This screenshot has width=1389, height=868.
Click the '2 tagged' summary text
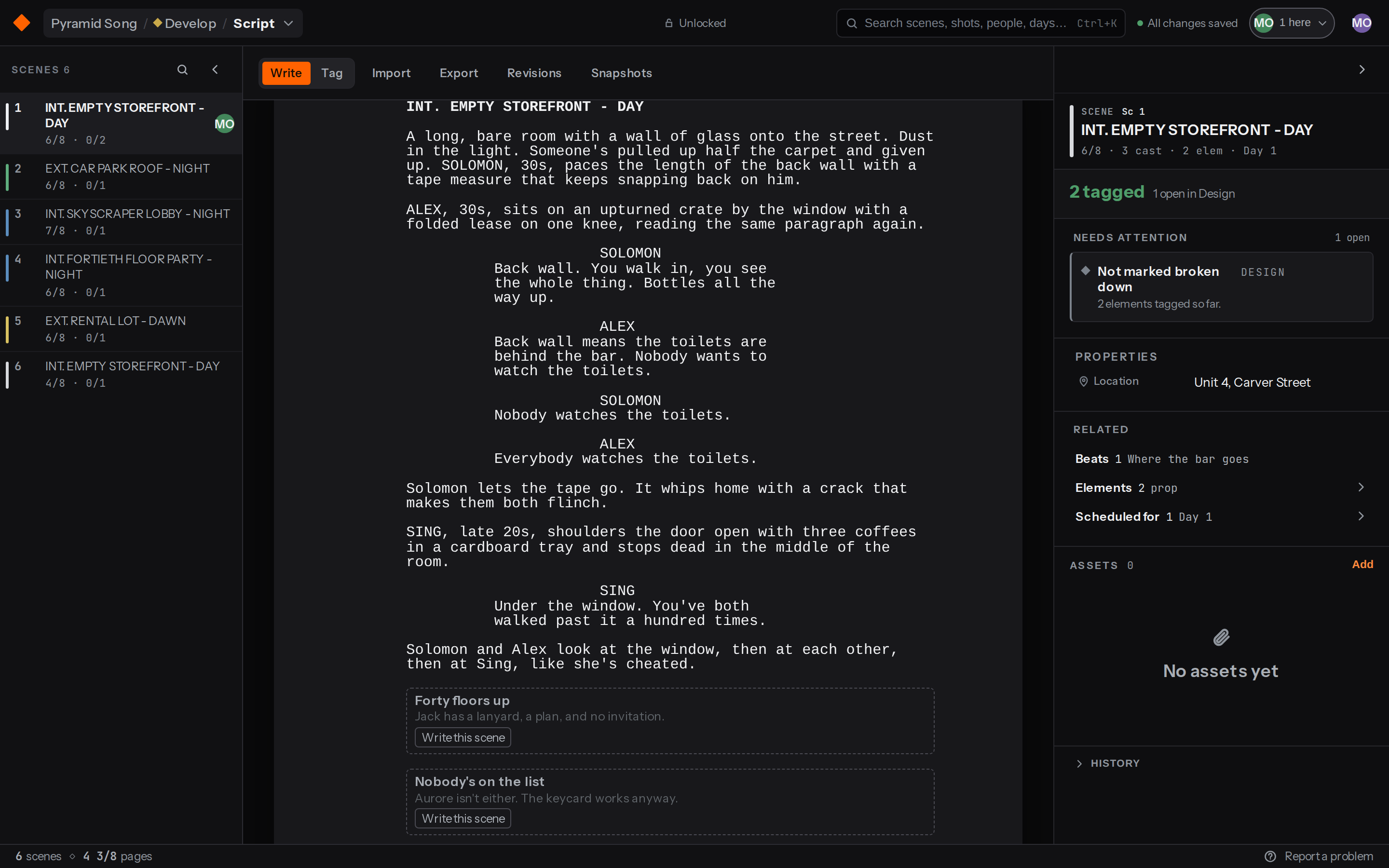tap(1106, 192)
